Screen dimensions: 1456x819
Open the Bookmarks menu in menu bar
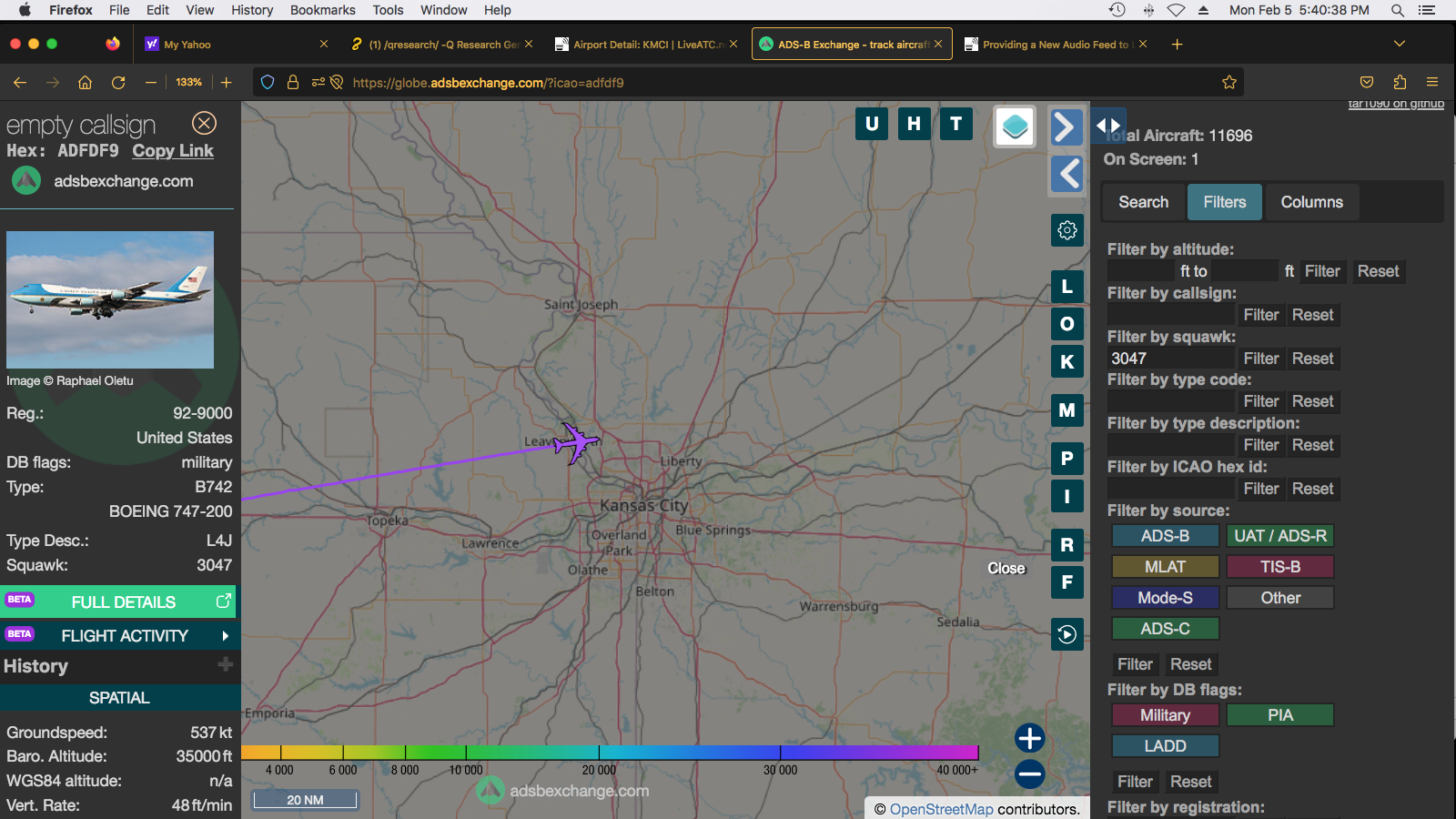323,10
